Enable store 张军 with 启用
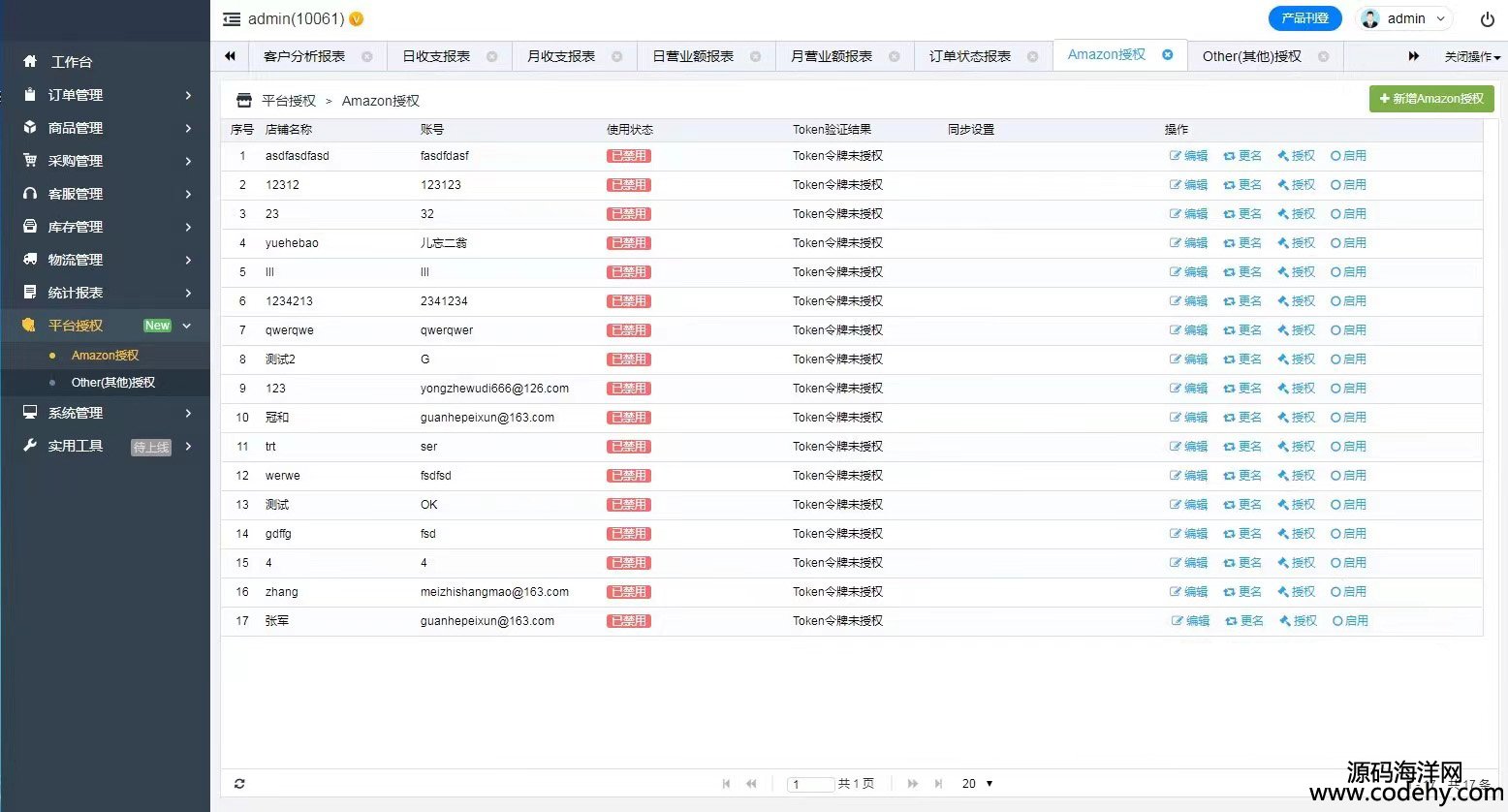The height and width of the screenshot is (812, 1508). 1350,621
